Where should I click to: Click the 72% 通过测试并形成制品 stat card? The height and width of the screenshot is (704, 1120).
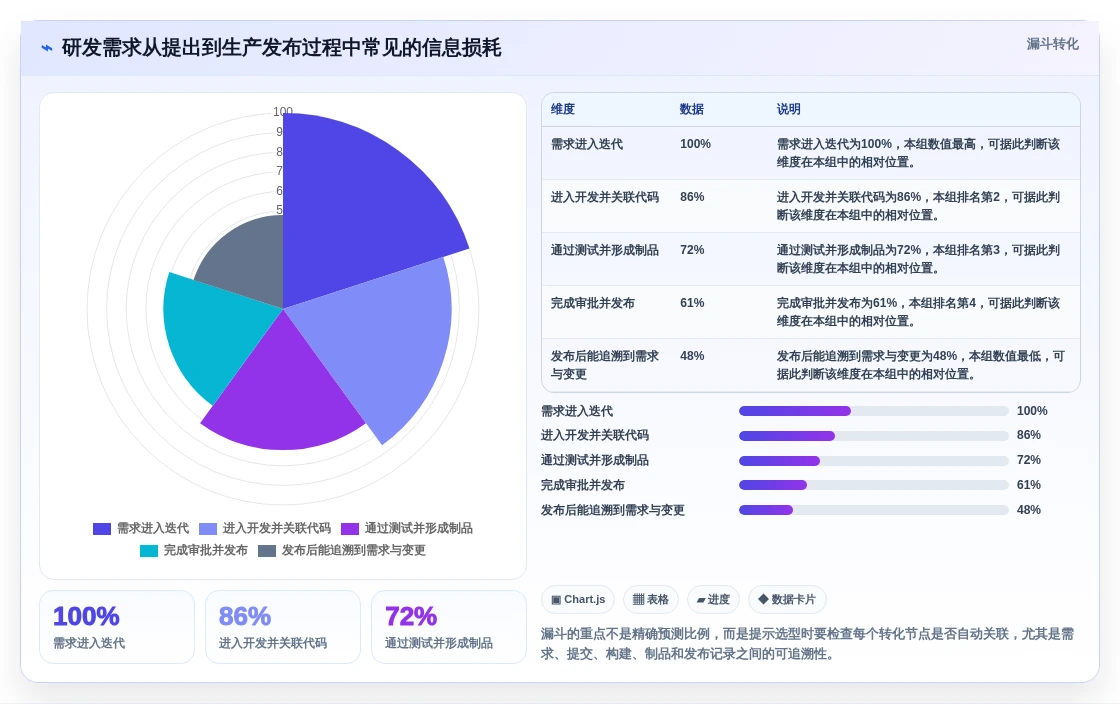tap(449, 627)
